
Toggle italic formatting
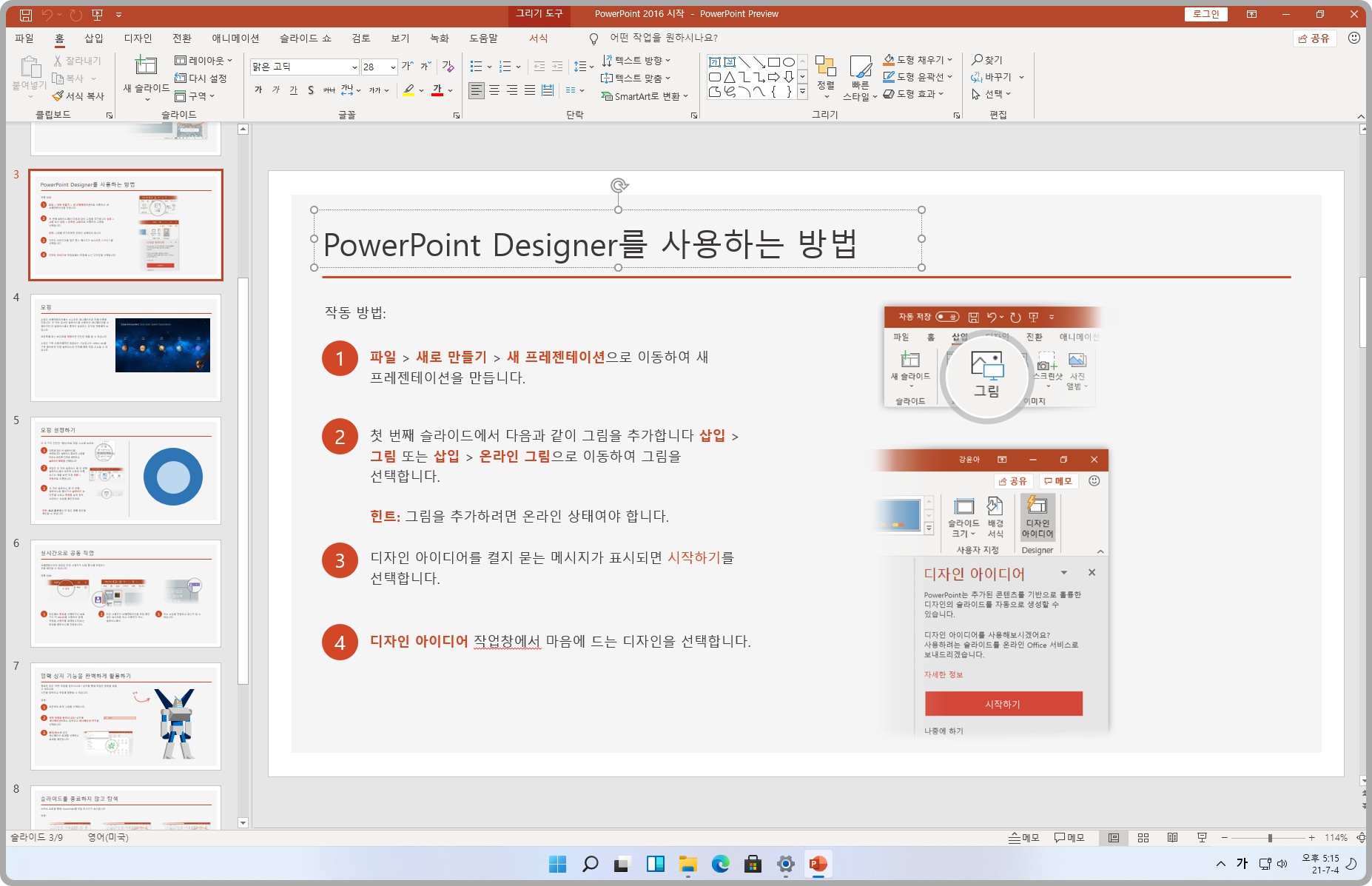point(275,90)
